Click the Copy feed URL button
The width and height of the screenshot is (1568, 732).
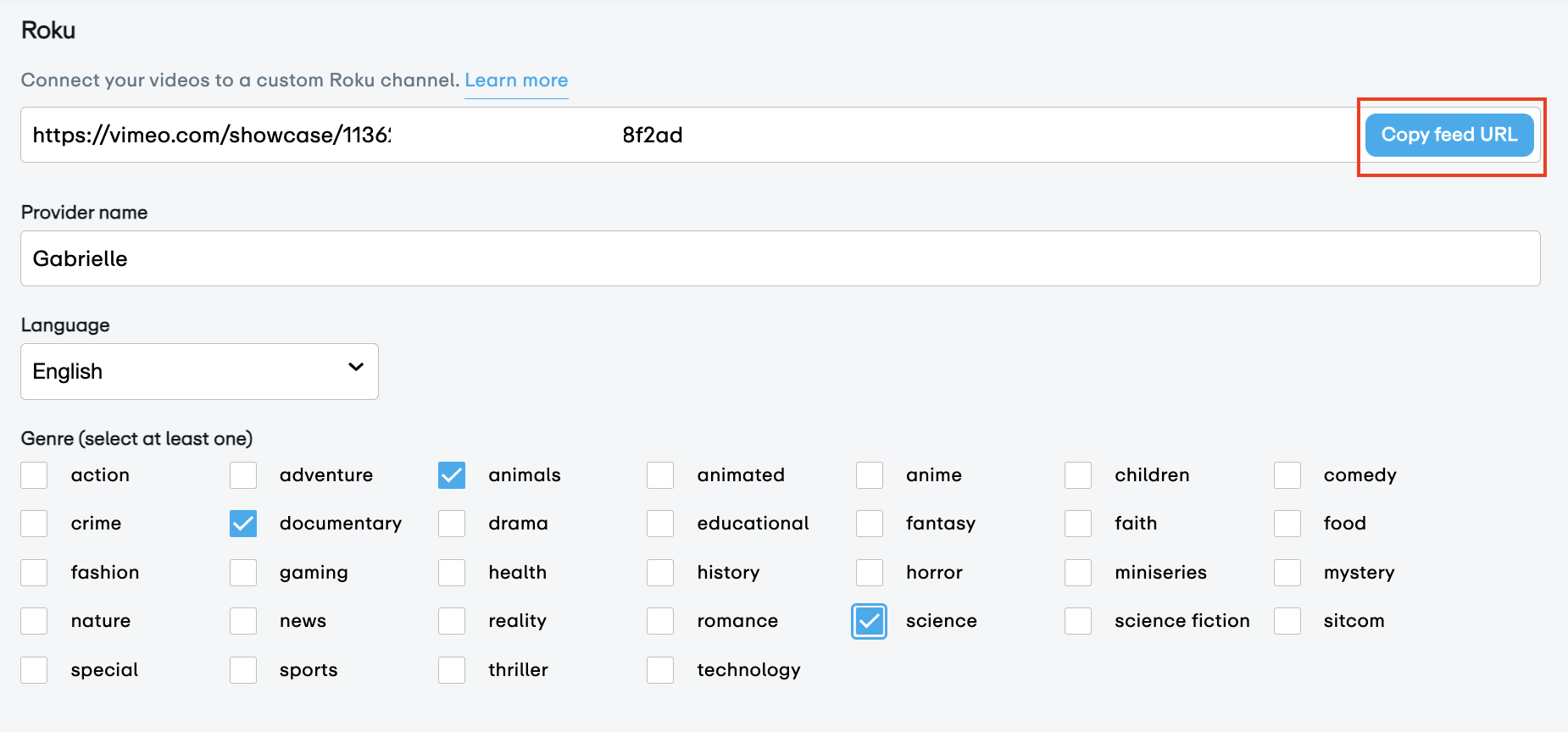tap(1448, 135)
